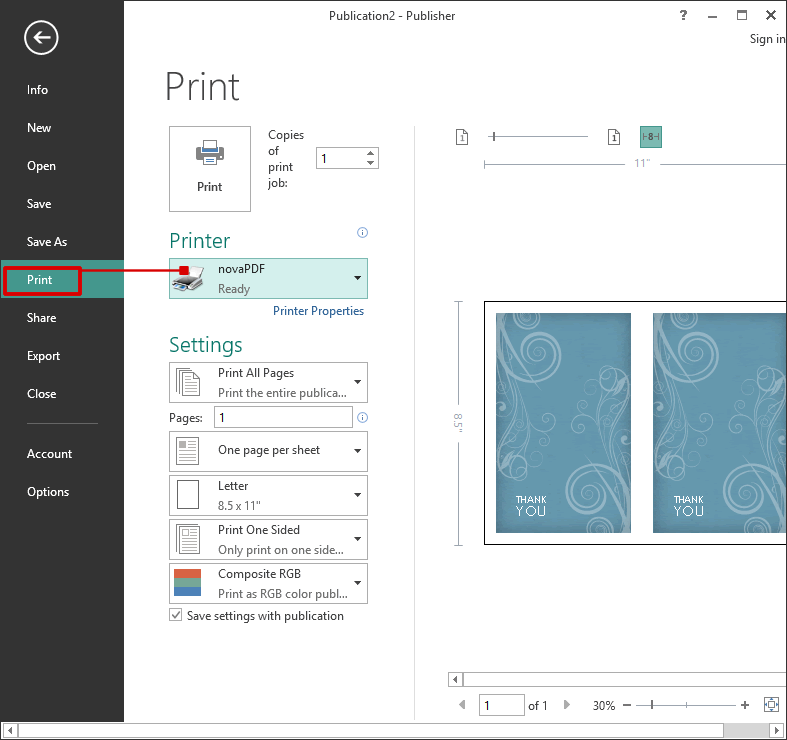Click the preview scrollbar left arrow
The height and width of the screenshot is (740, 787).
pos(455,679)
